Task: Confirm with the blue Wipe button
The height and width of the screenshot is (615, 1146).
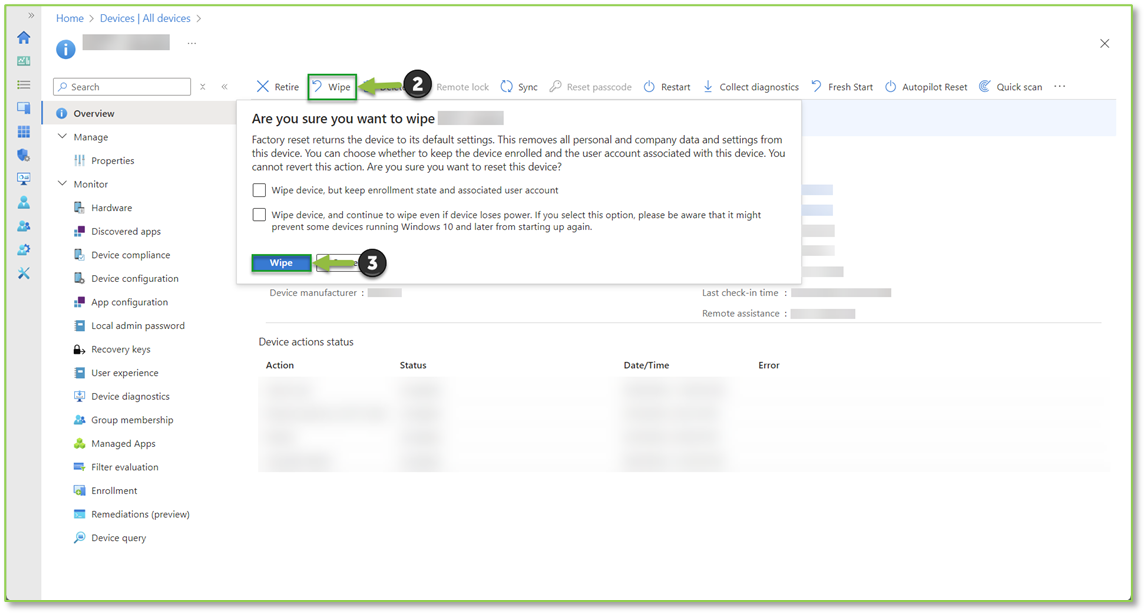Action: point(281,263)
